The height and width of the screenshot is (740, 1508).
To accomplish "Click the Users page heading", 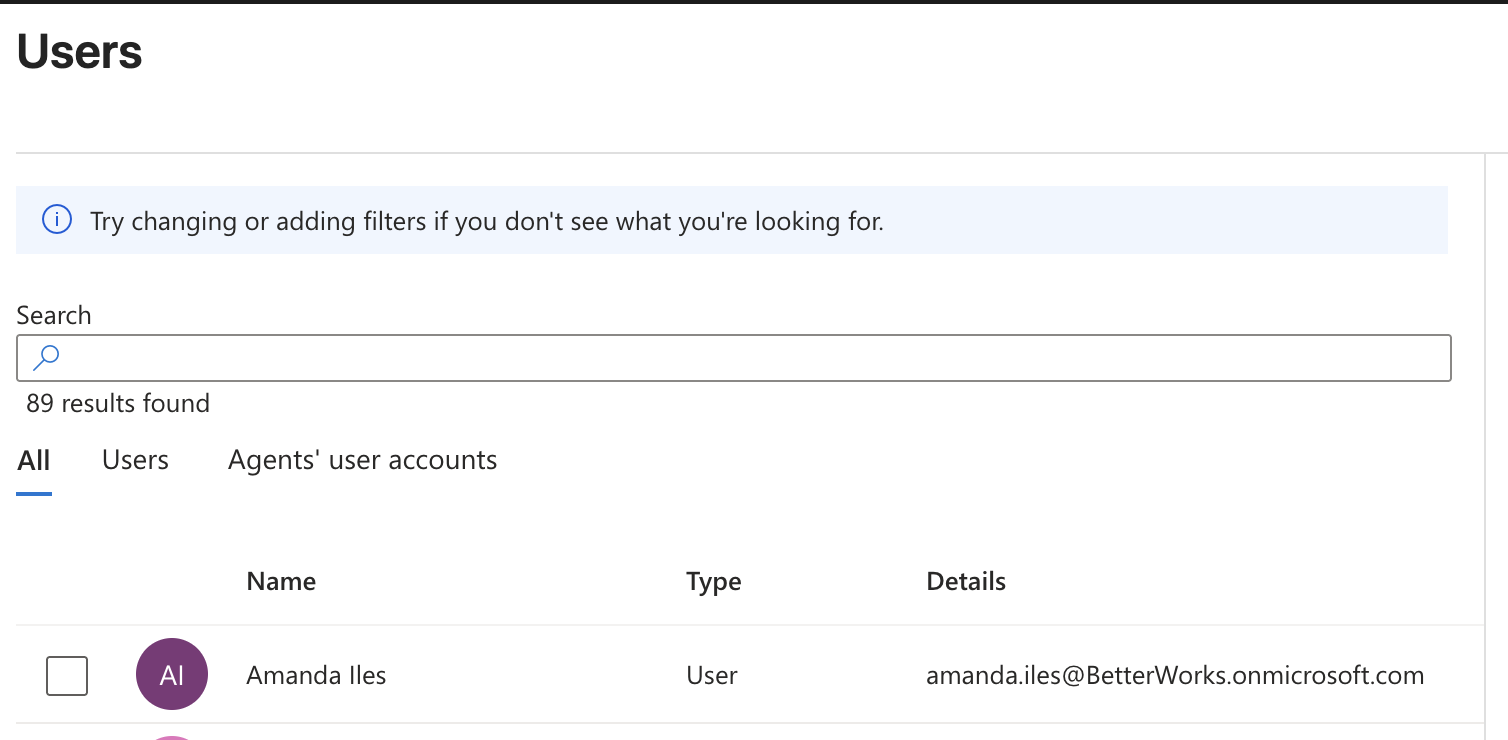I will point(80,51).
